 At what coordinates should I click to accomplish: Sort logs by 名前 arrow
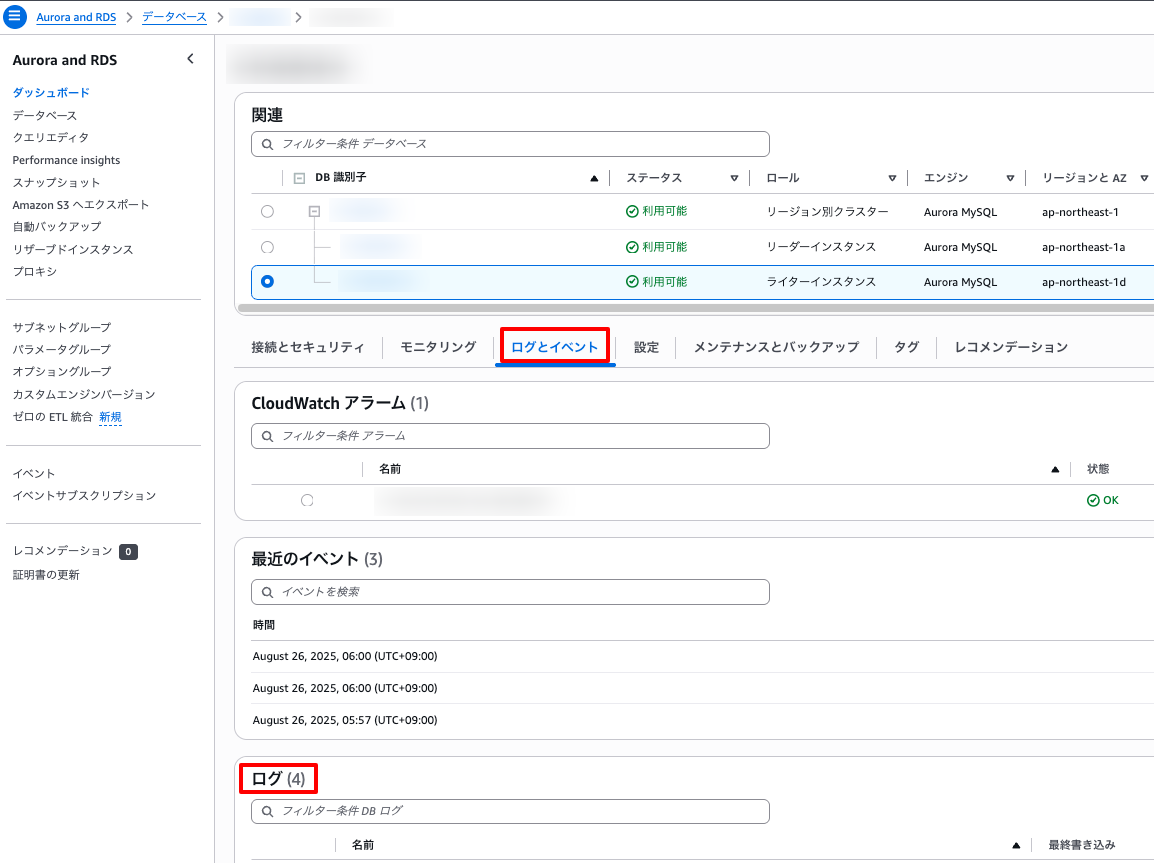tap(1016, 845)
